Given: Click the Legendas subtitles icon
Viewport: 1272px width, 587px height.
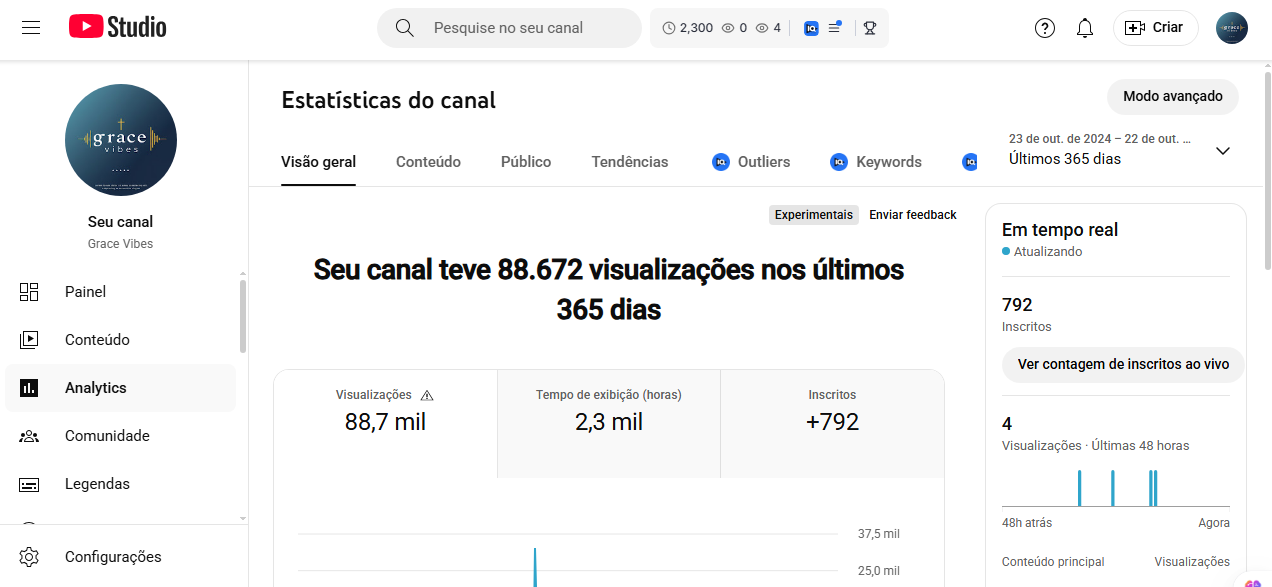Looking at the screenshot, I should (x=29, y=484).
